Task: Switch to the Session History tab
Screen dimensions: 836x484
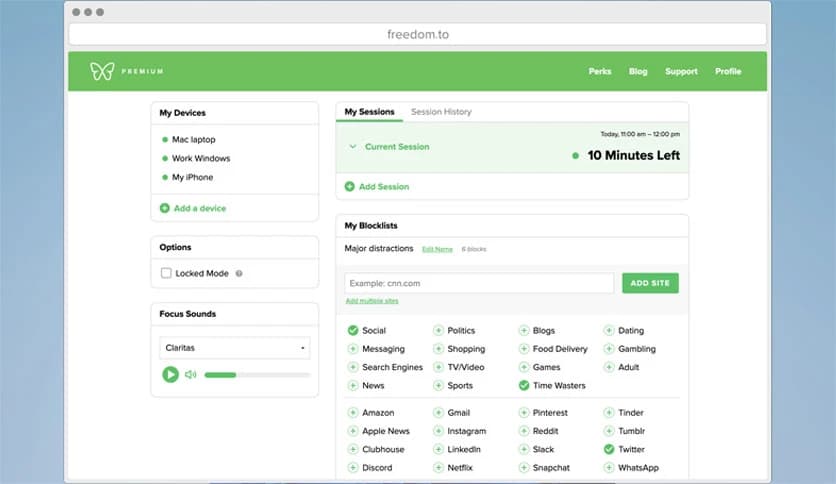Action: tap(441, 112)
